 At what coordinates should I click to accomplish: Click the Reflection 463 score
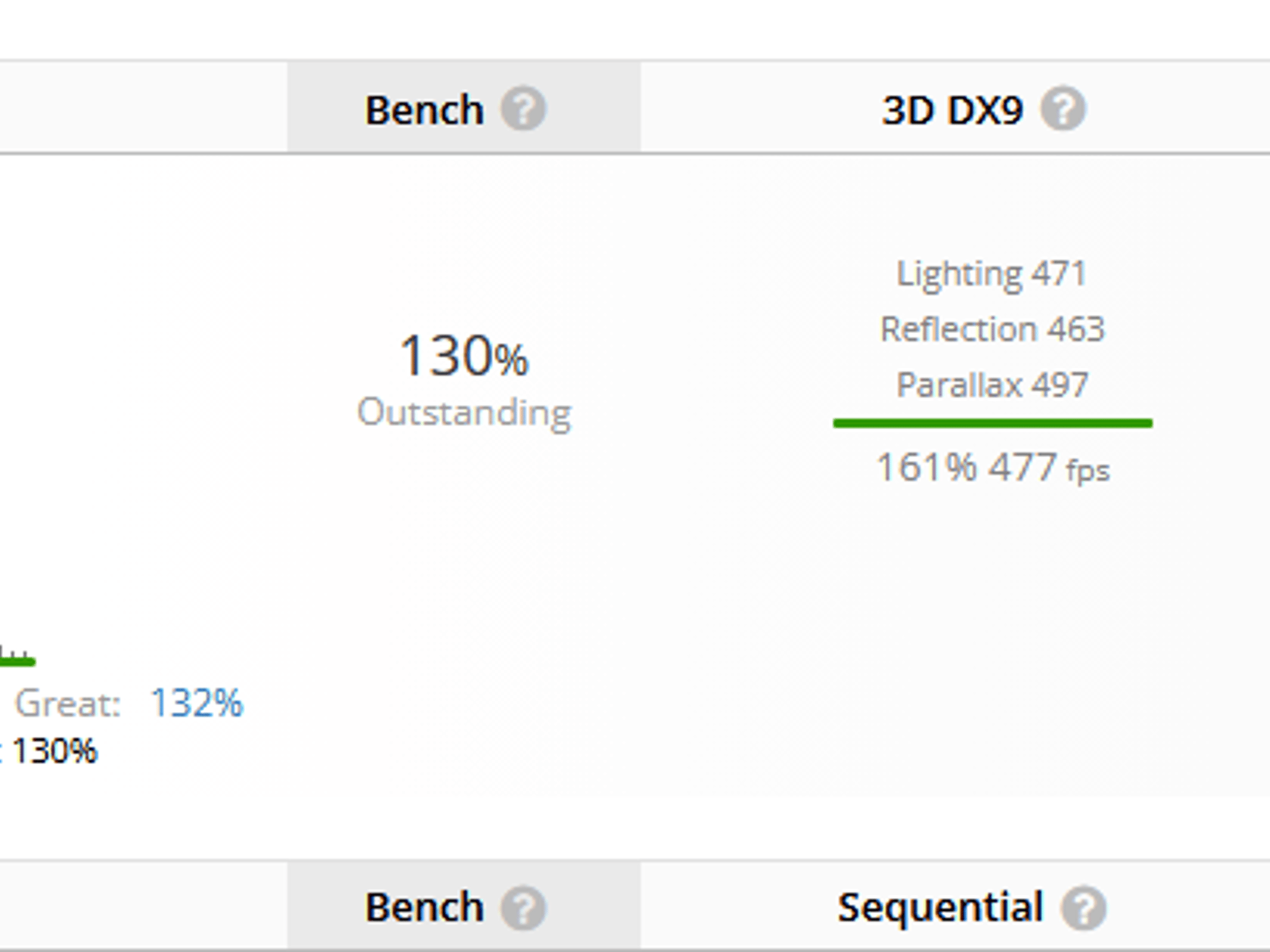992,329
